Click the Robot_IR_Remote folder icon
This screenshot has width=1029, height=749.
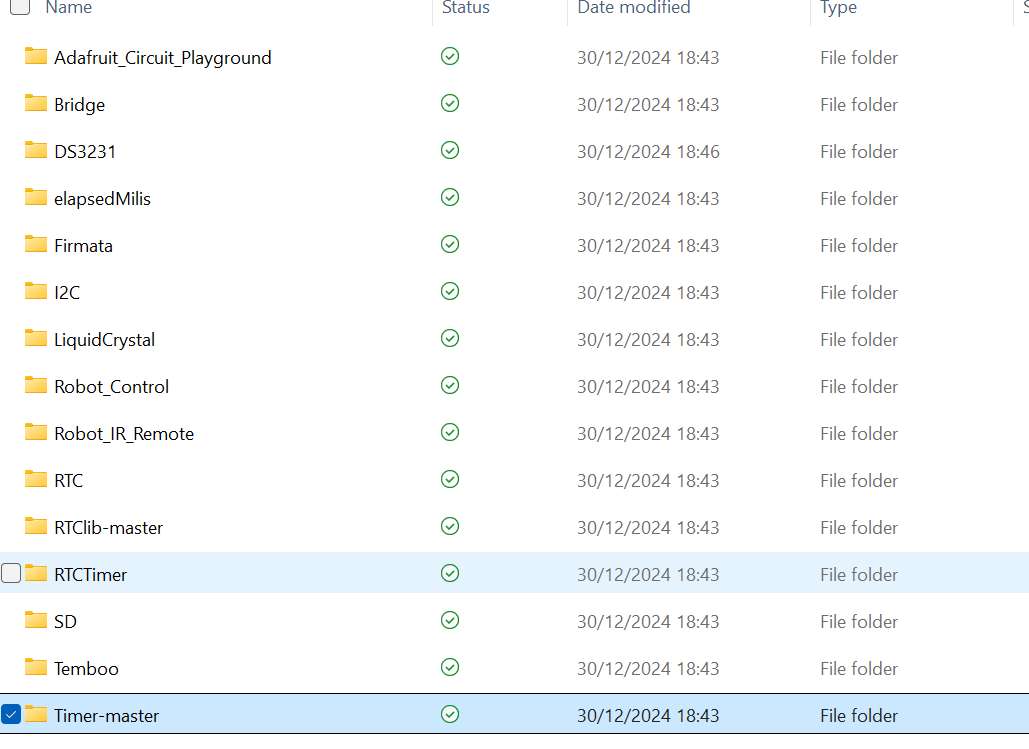[x=35, y=433]
